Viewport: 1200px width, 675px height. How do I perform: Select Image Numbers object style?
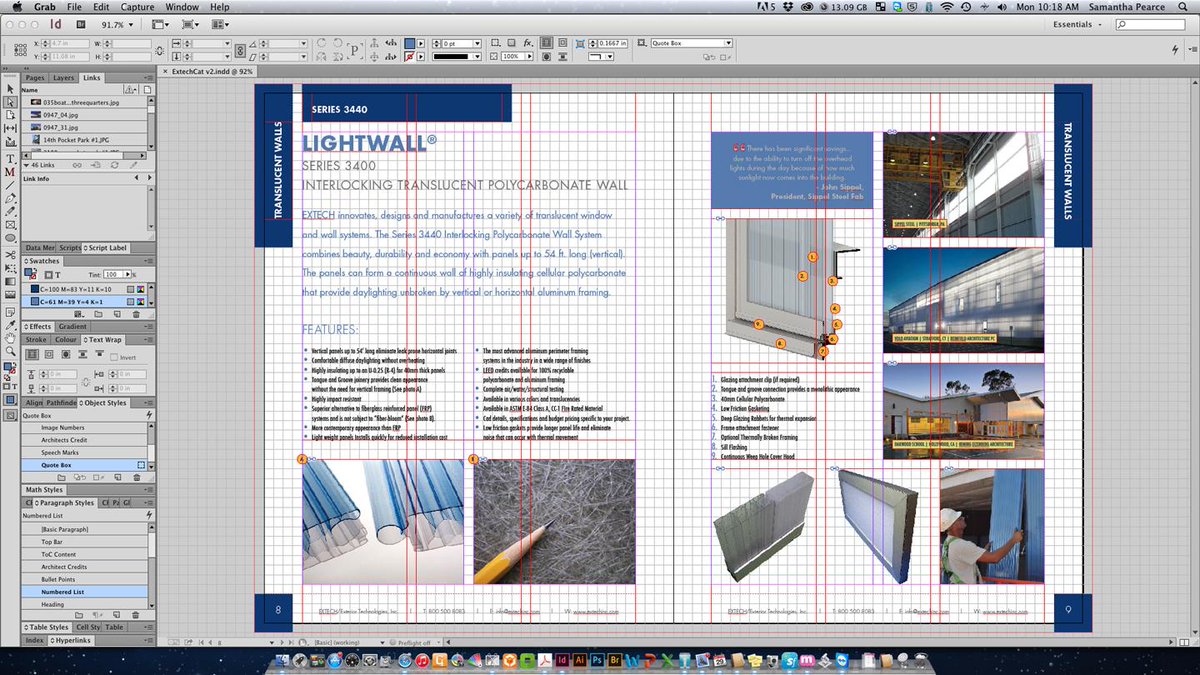pos(86,427)
